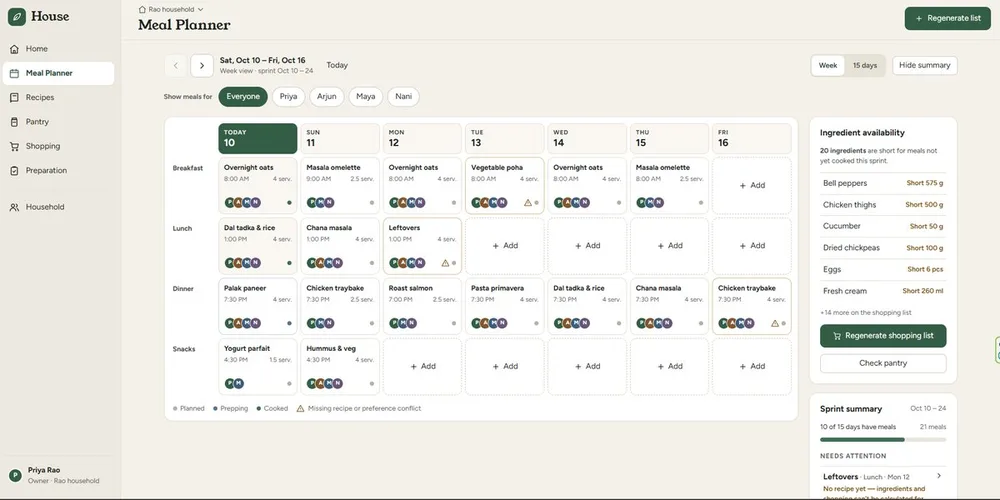This screenshot has height=500, width=1000.
Task: Filter meals for Nani
Action: click(403, 97)
